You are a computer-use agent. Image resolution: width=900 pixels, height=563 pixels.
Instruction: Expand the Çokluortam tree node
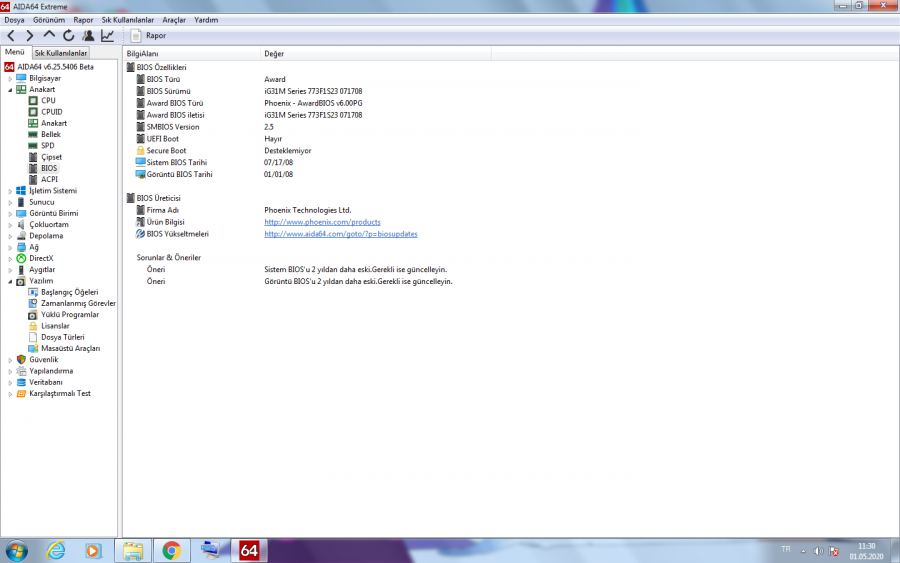click(10, 225)
